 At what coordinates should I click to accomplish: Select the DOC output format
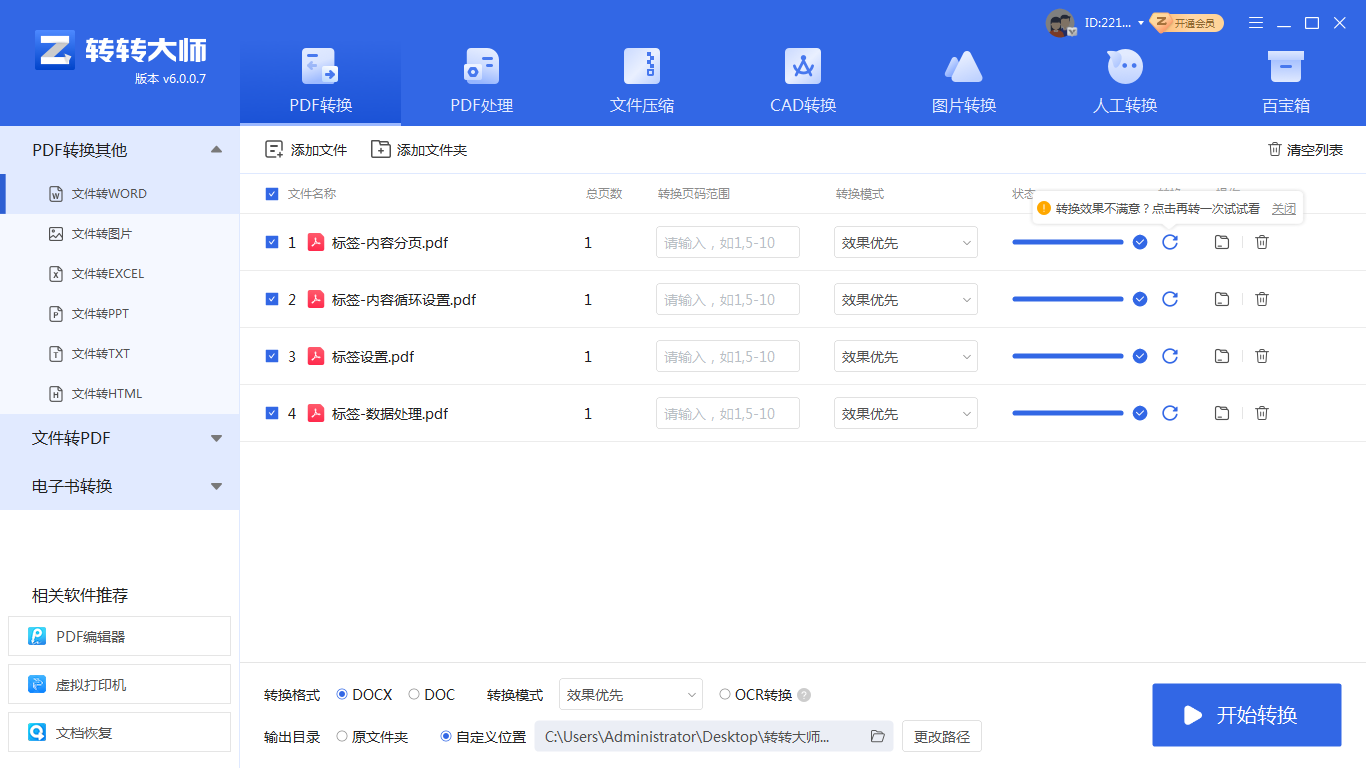pos(414,694)
